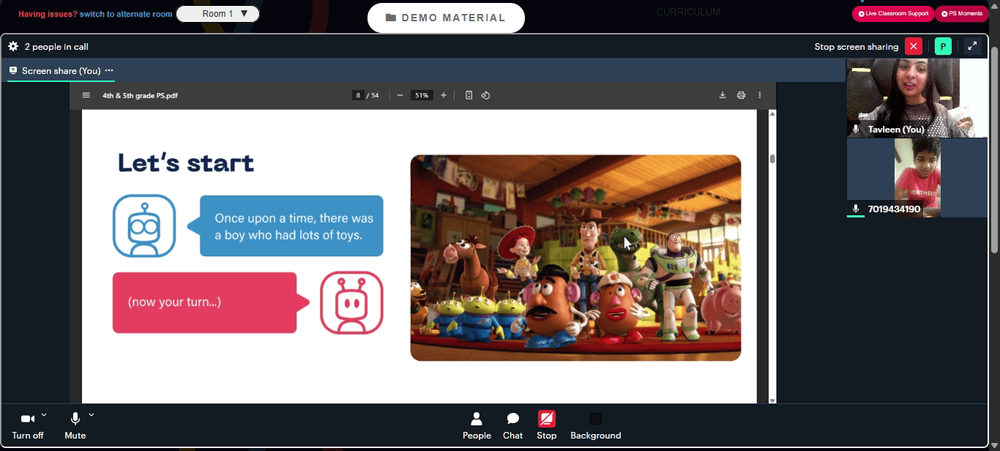The width and height of the screenshot is (1000, 451).
Task: Zoom out the PDF with minus icon
Action: [400, 96]
